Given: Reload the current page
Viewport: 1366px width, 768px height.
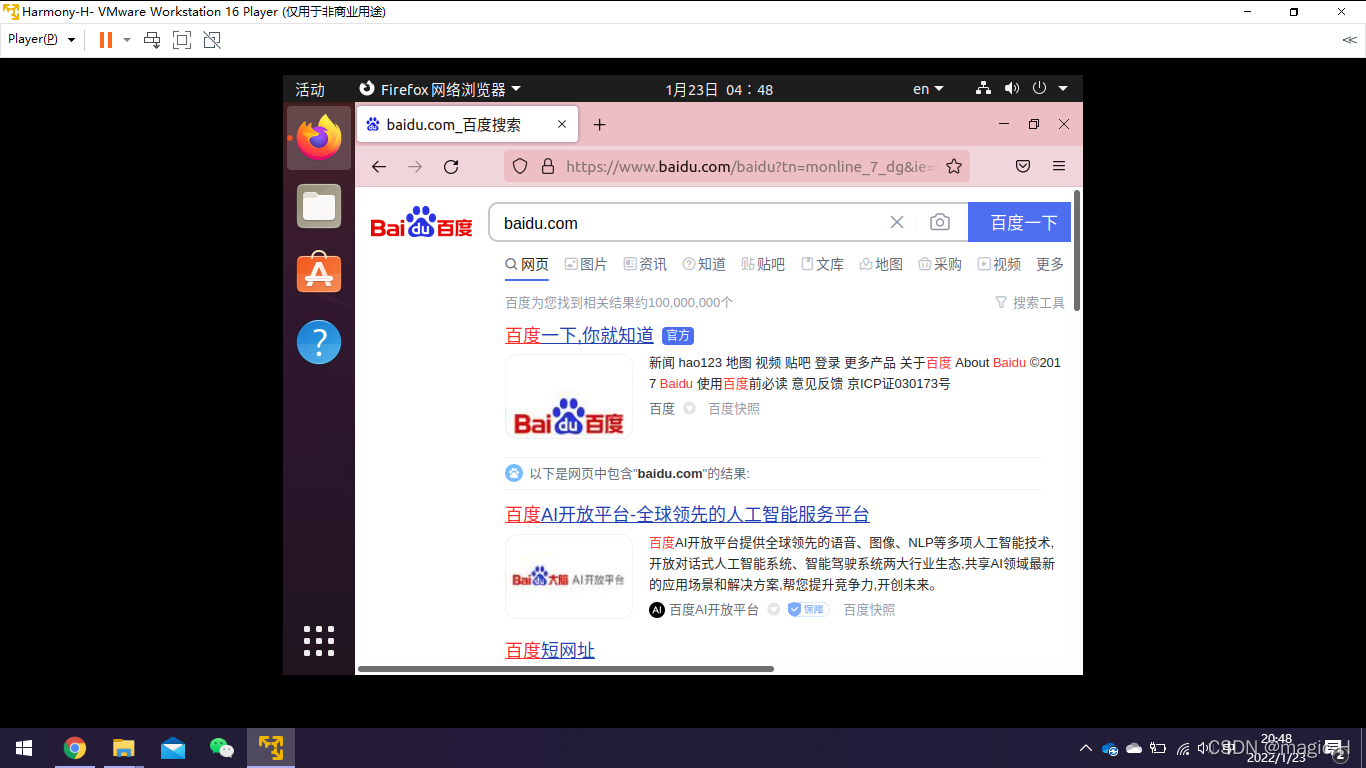Looking at the screenshot, I should [x=451, y=167].
